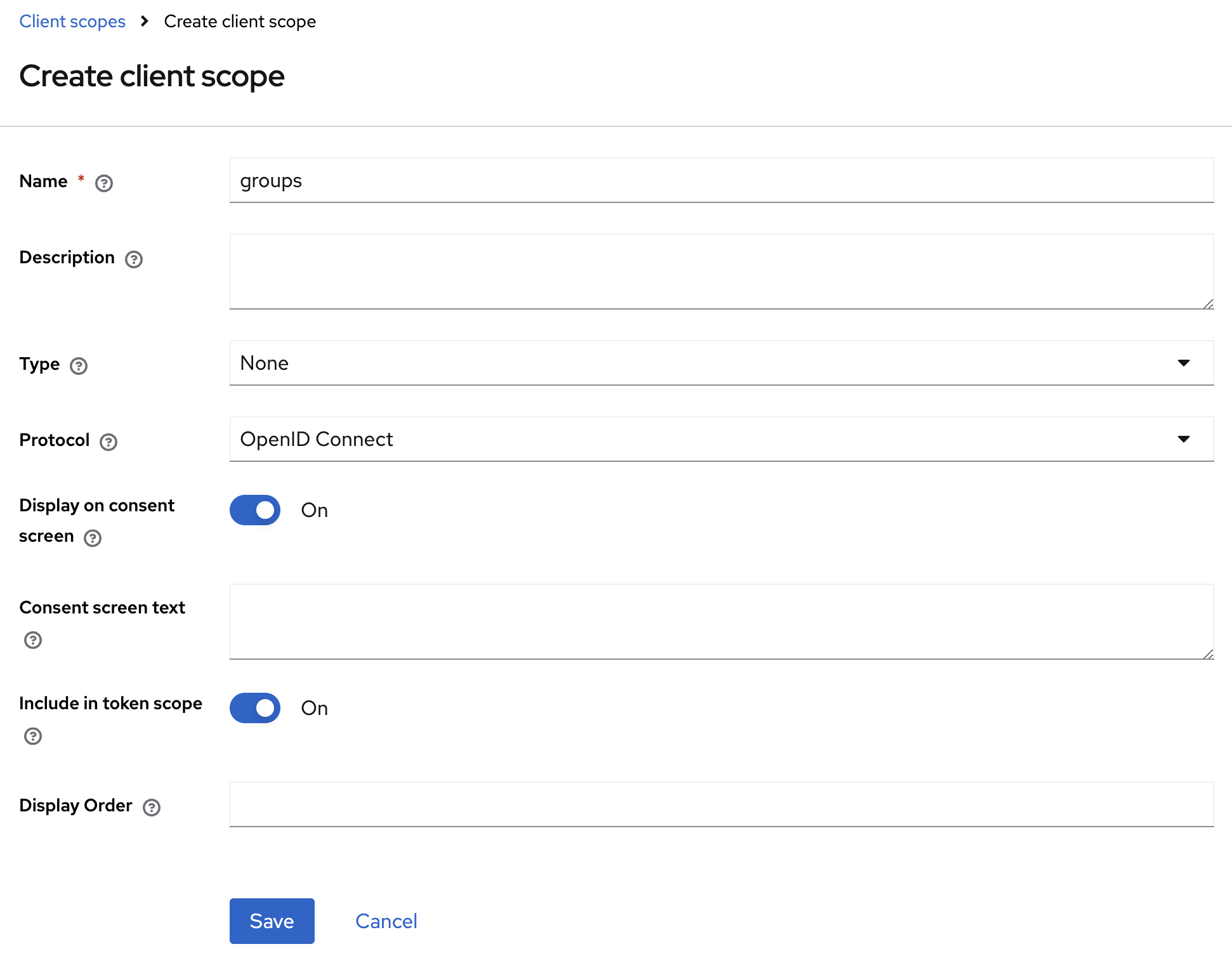1232x963 pixels.
Task: Open the Include in token scope help icon
Action: (33, 736)
